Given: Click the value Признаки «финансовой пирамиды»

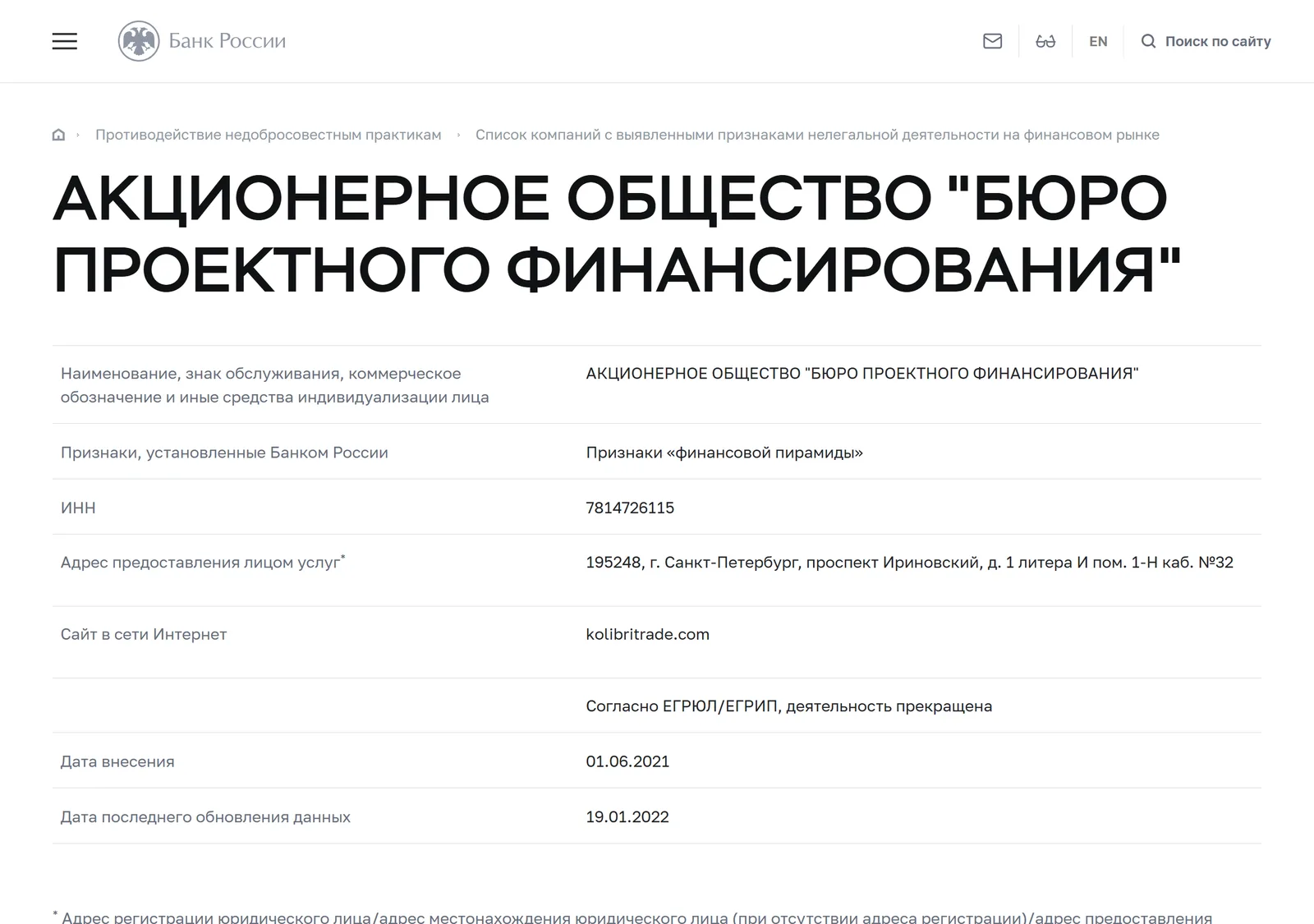Looking at the screenshot, I should tap(724, 453).
